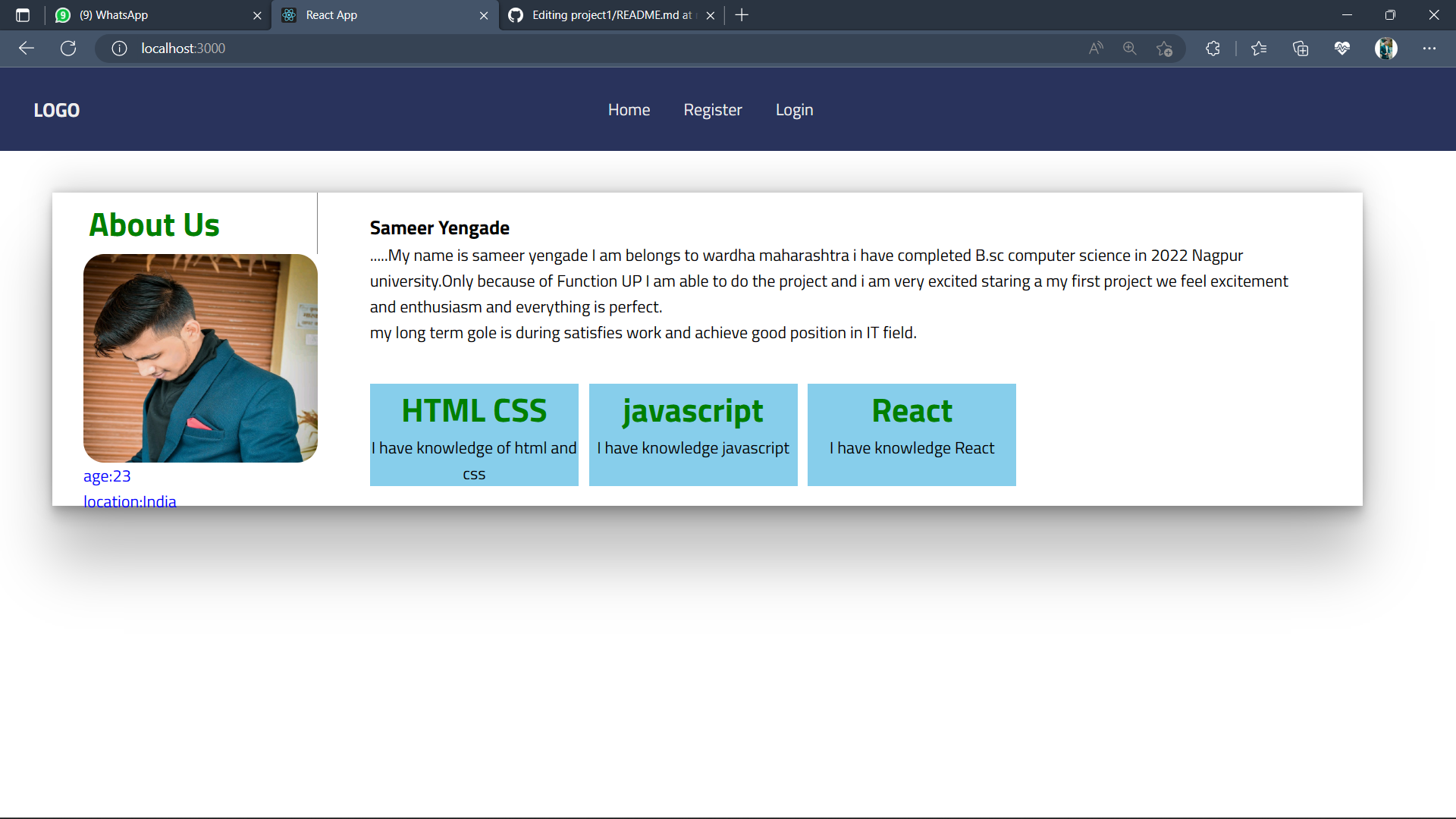Open Browser Essentials heart icon
The width and height of the screenshot is (1456, 819).
click(x=1342, y=48)
